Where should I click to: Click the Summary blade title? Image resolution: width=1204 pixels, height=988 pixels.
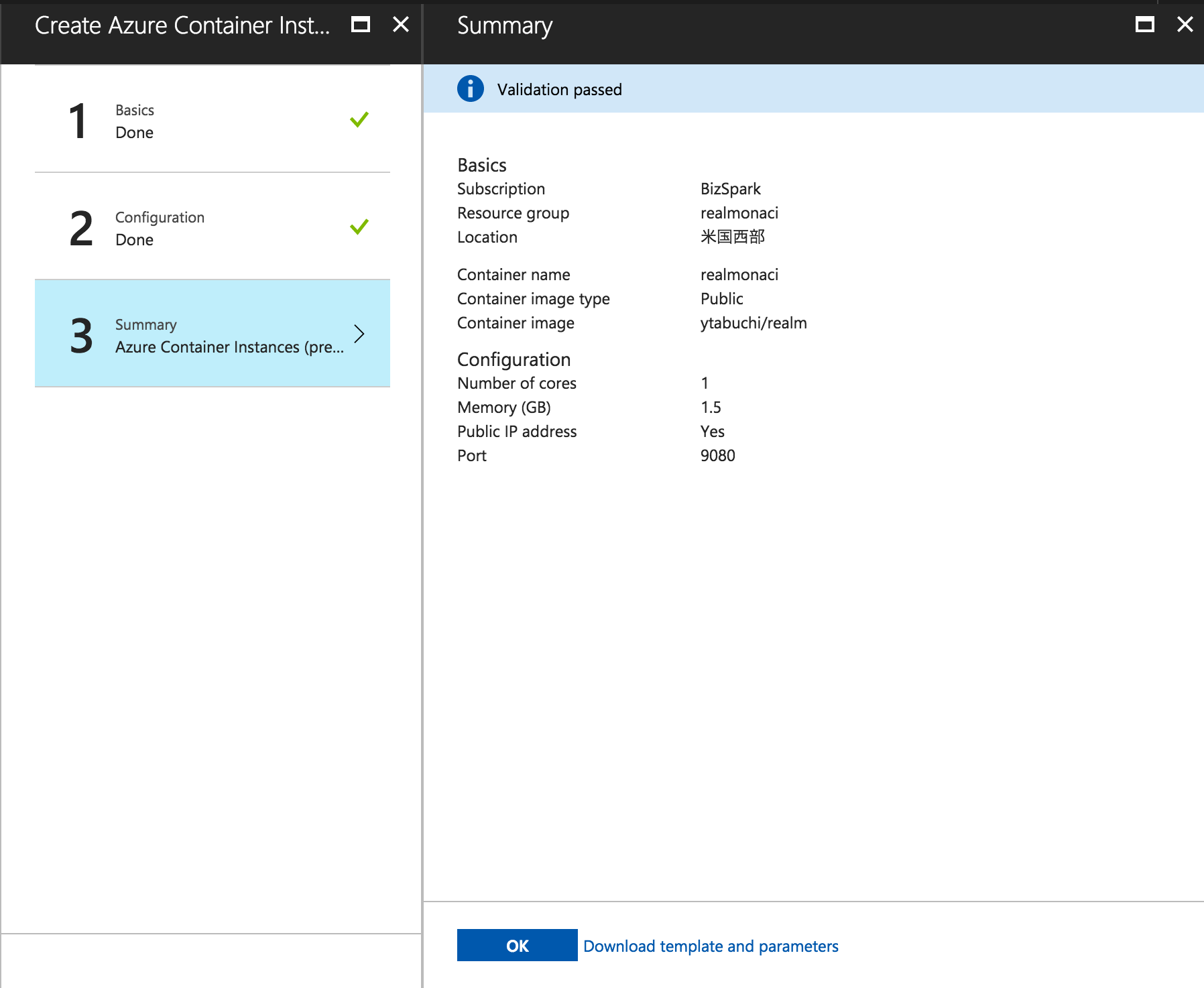click(505, 26)
